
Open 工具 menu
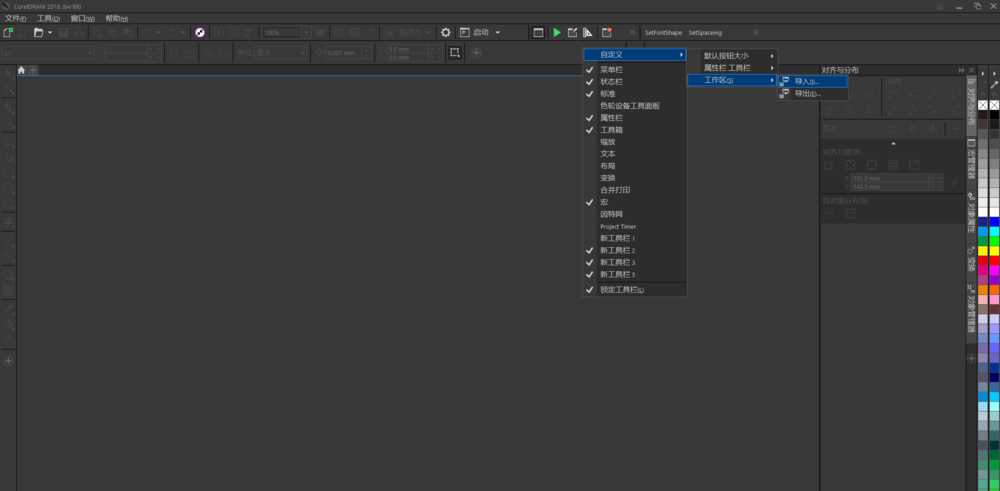48,18
